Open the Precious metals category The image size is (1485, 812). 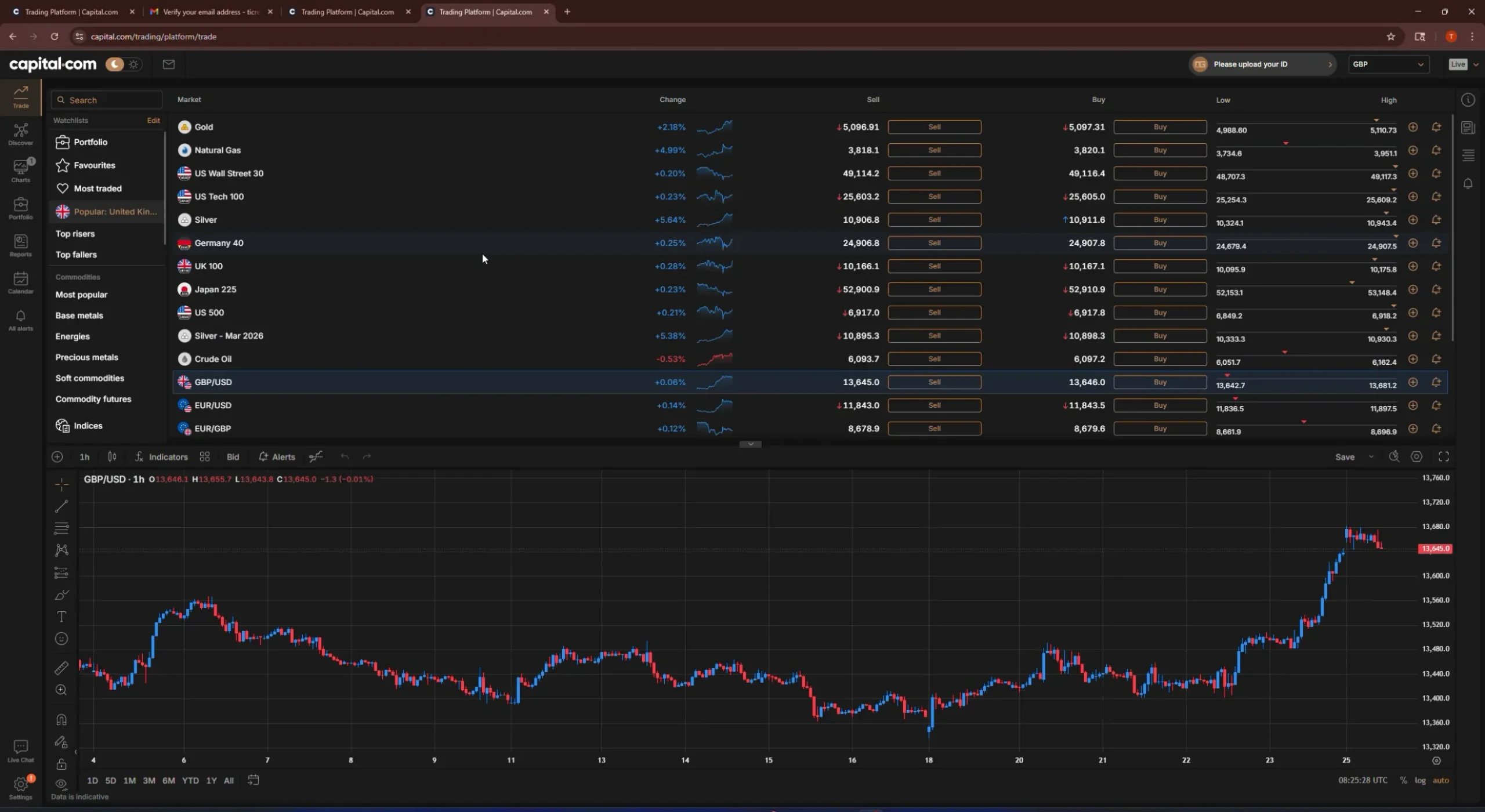click(x=87, y=357)
